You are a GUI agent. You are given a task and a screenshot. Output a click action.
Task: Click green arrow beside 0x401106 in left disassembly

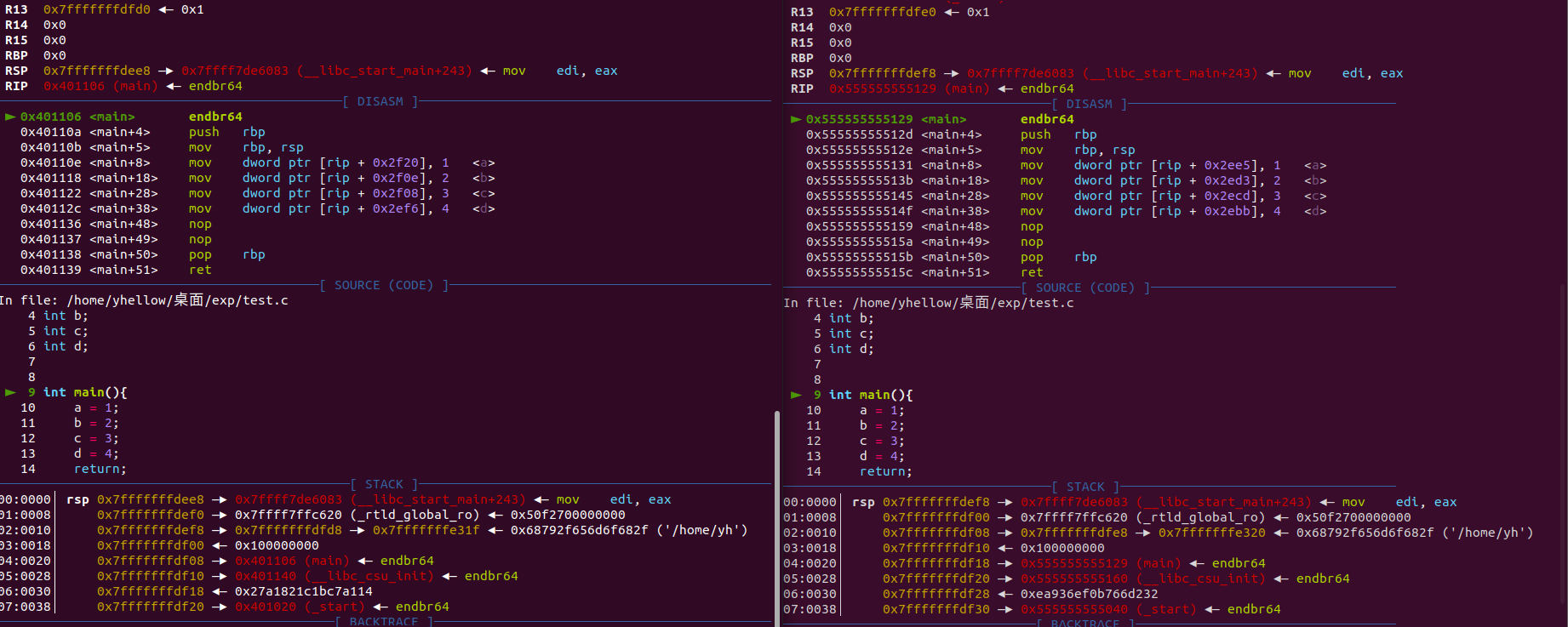[x=10, y=117]
